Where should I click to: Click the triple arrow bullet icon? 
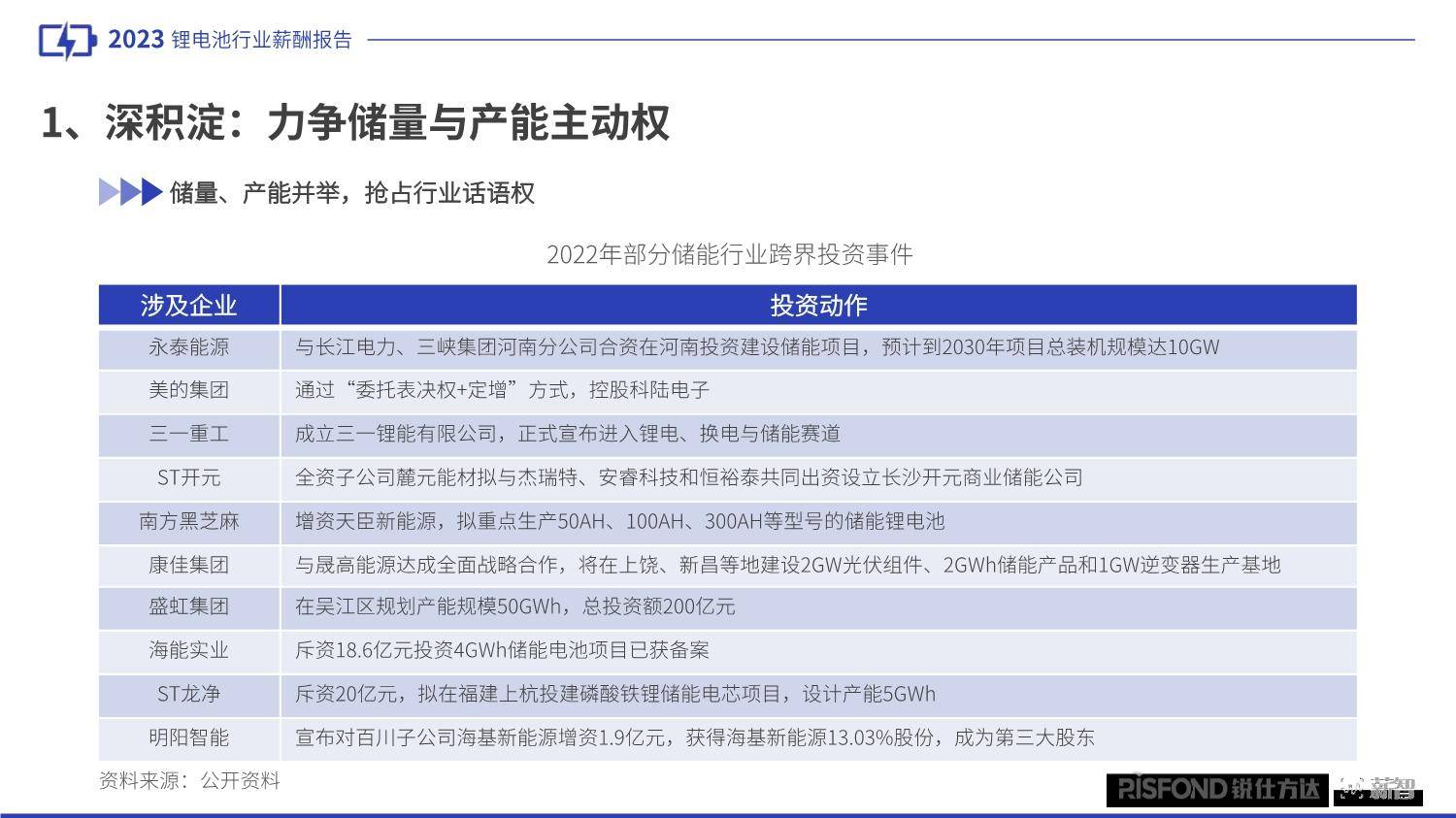(x=130, y=192)
